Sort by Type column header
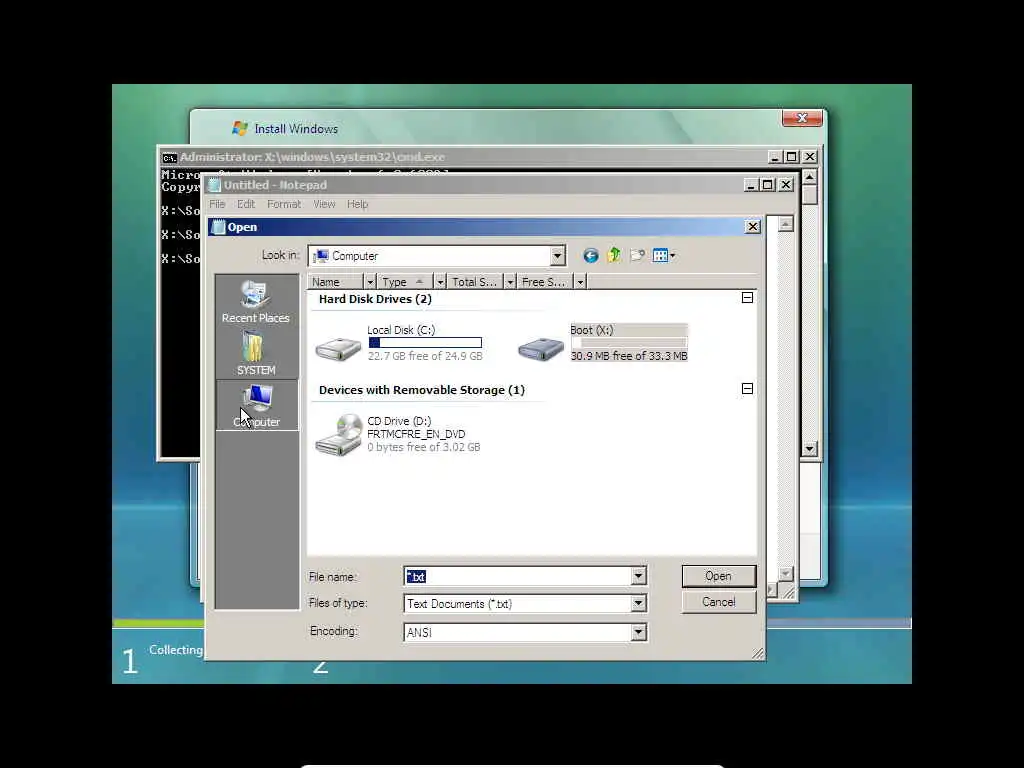Image resolution: width=1024 pixels, height=768 pixels. click(407, 281)
